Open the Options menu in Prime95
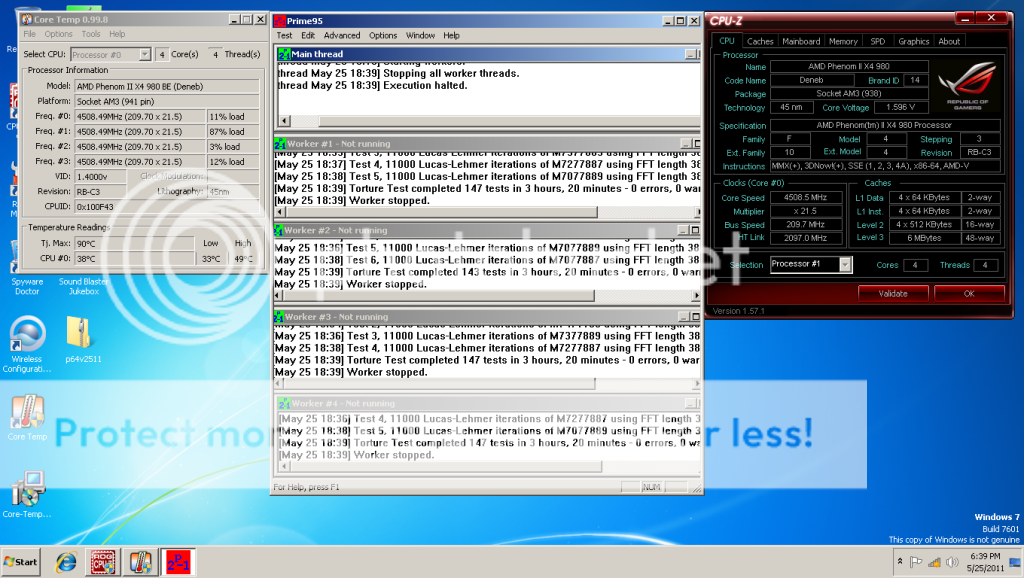Image resolution: width=1024 pixels, height=578 pixels. [x=383, y=35]
